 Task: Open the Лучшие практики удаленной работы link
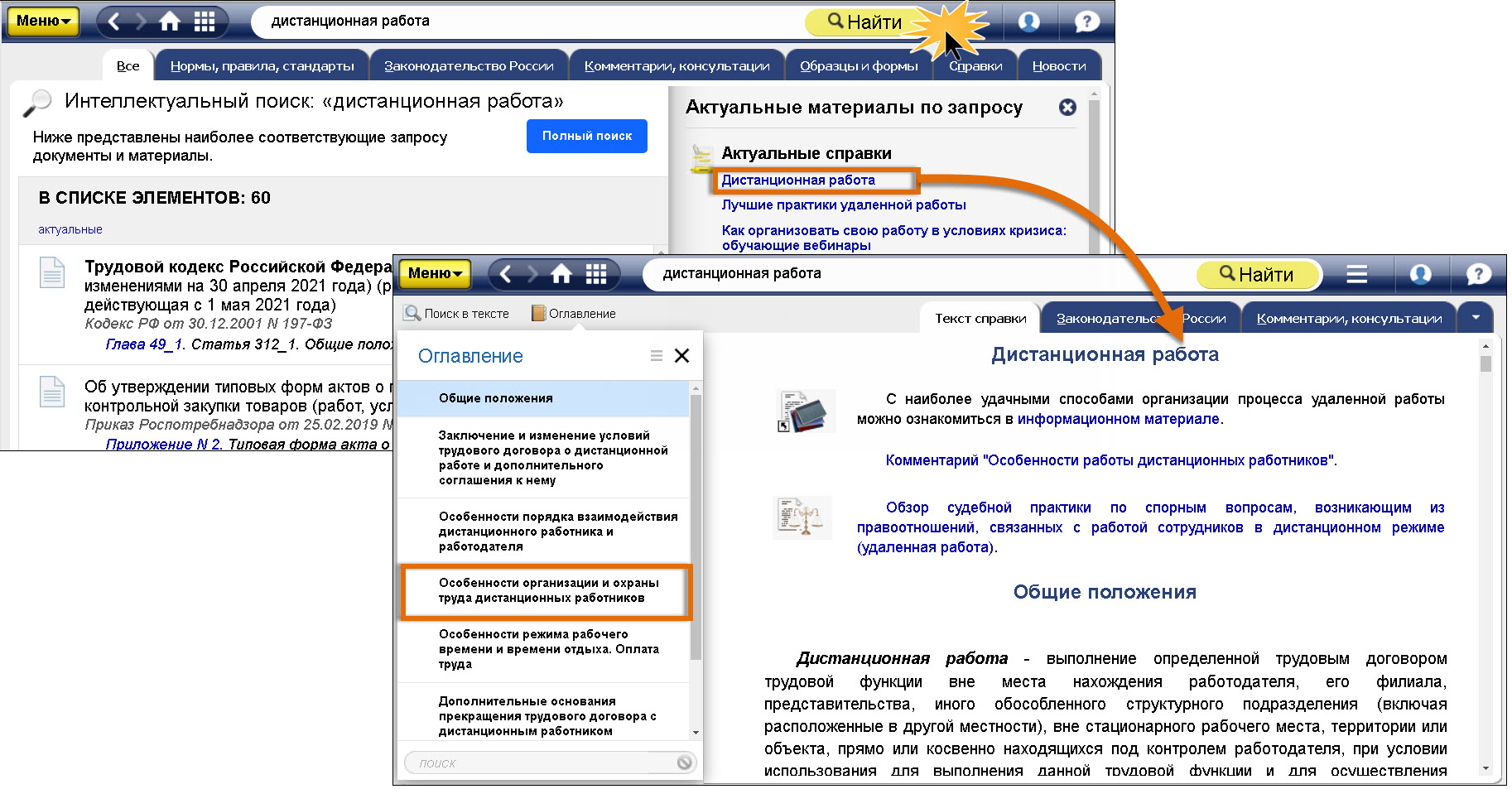tap(843, 205)
